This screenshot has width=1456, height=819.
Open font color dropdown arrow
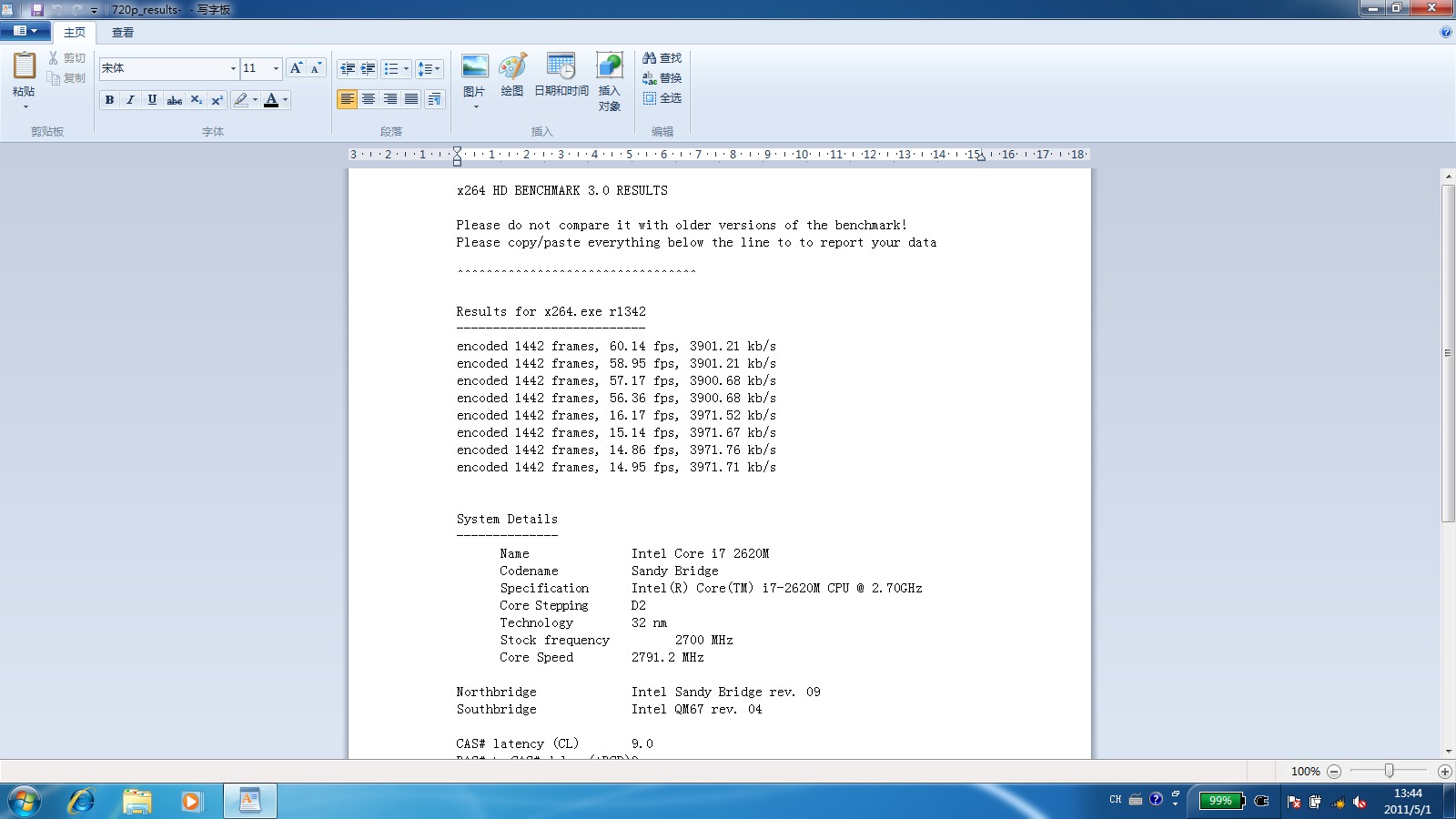(285, 100)
